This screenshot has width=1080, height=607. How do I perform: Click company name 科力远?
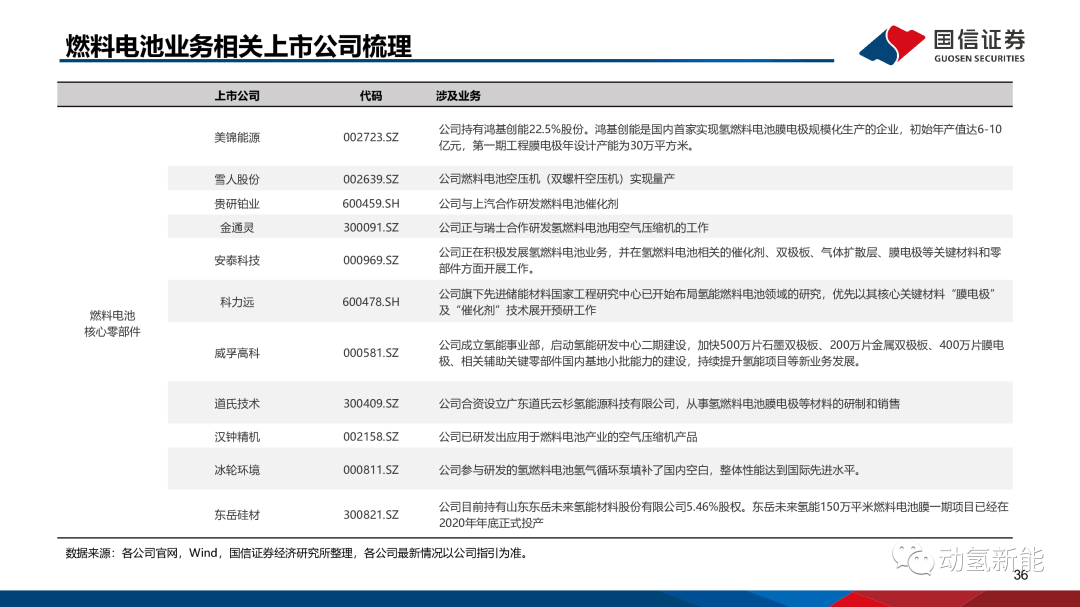(x=237, y=302)
